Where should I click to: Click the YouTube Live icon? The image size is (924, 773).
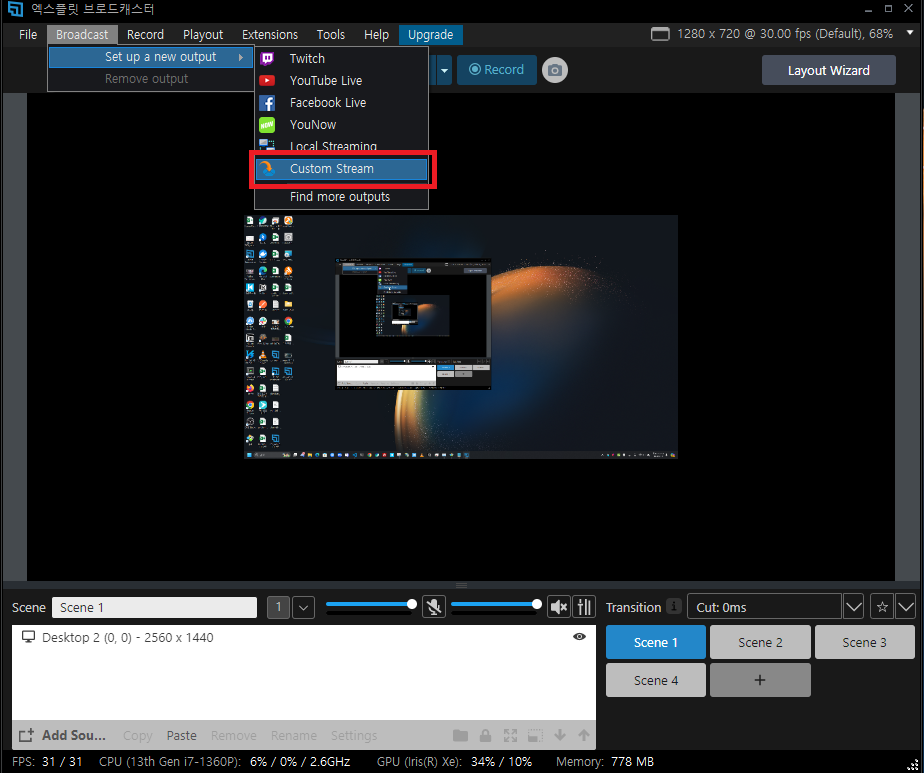click(x=267, y=81)
